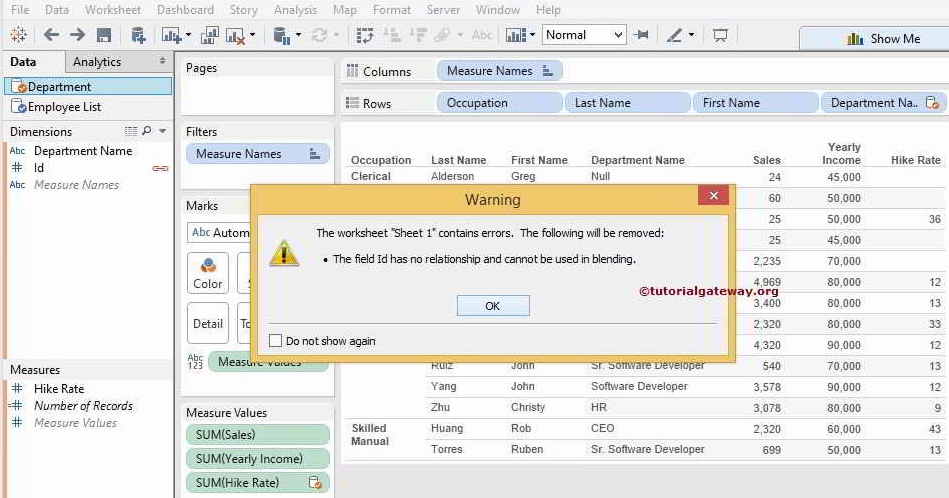Click the Clear Sheet icon
Image resolution: width=949 pixels, height=498 pixels.
(235, 36)
